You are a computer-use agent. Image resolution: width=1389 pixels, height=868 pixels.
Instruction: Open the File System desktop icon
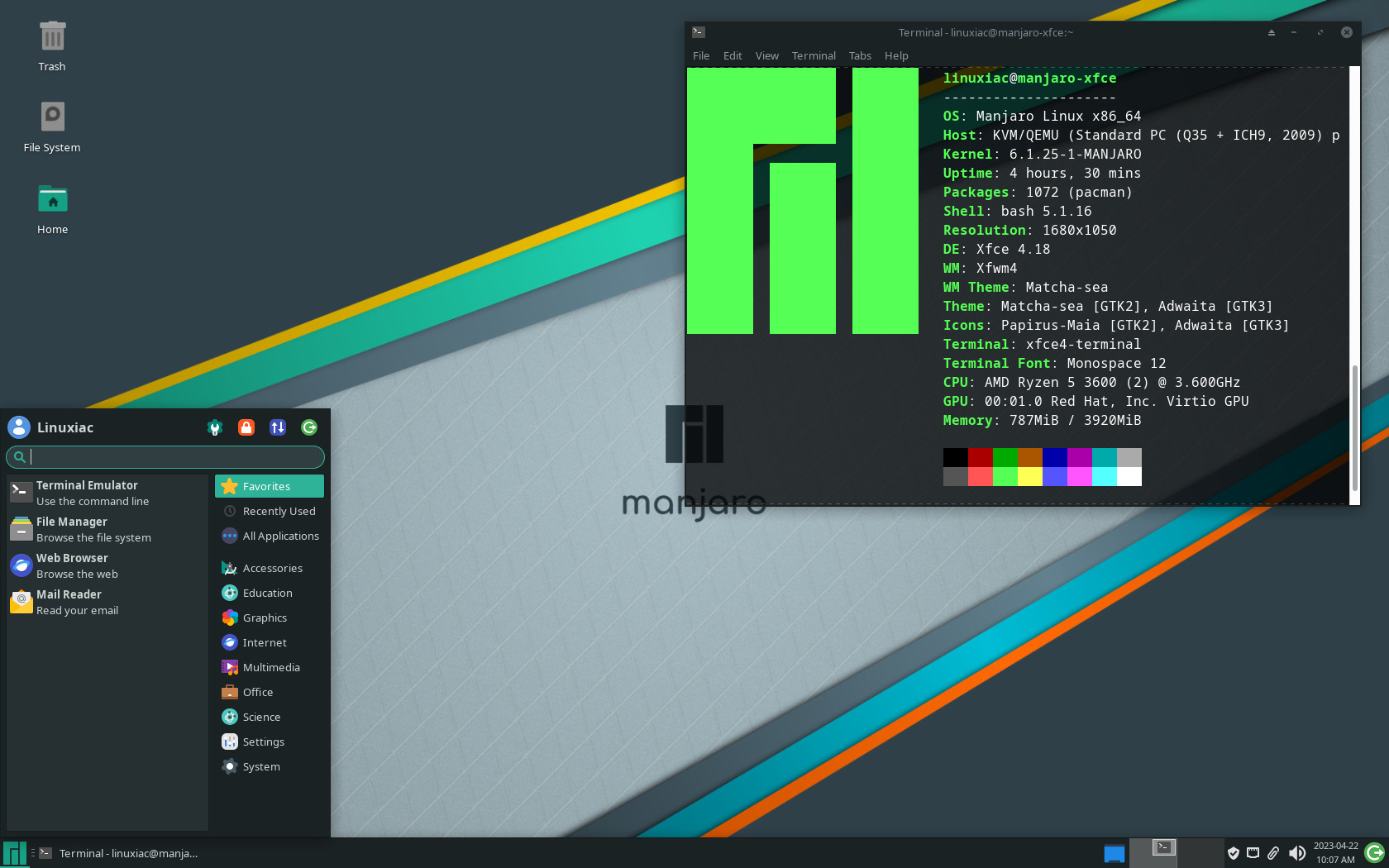[x=52, y=126]
